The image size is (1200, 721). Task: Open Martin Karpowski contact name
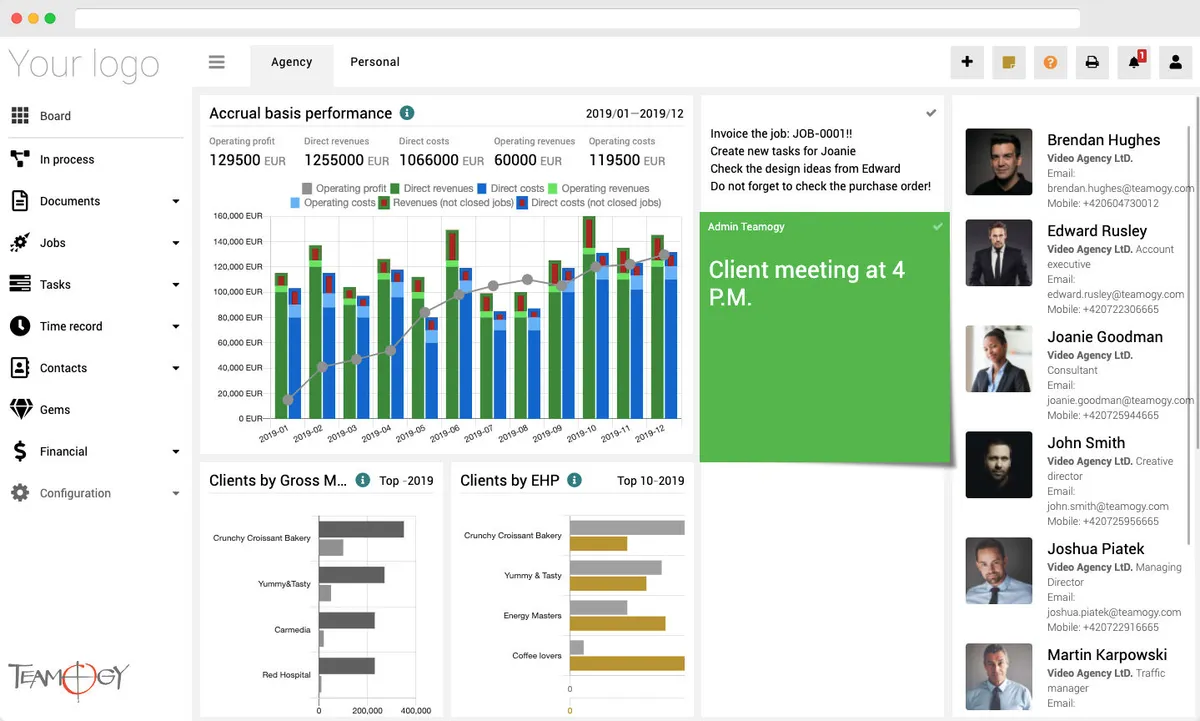pos(1107,655)
